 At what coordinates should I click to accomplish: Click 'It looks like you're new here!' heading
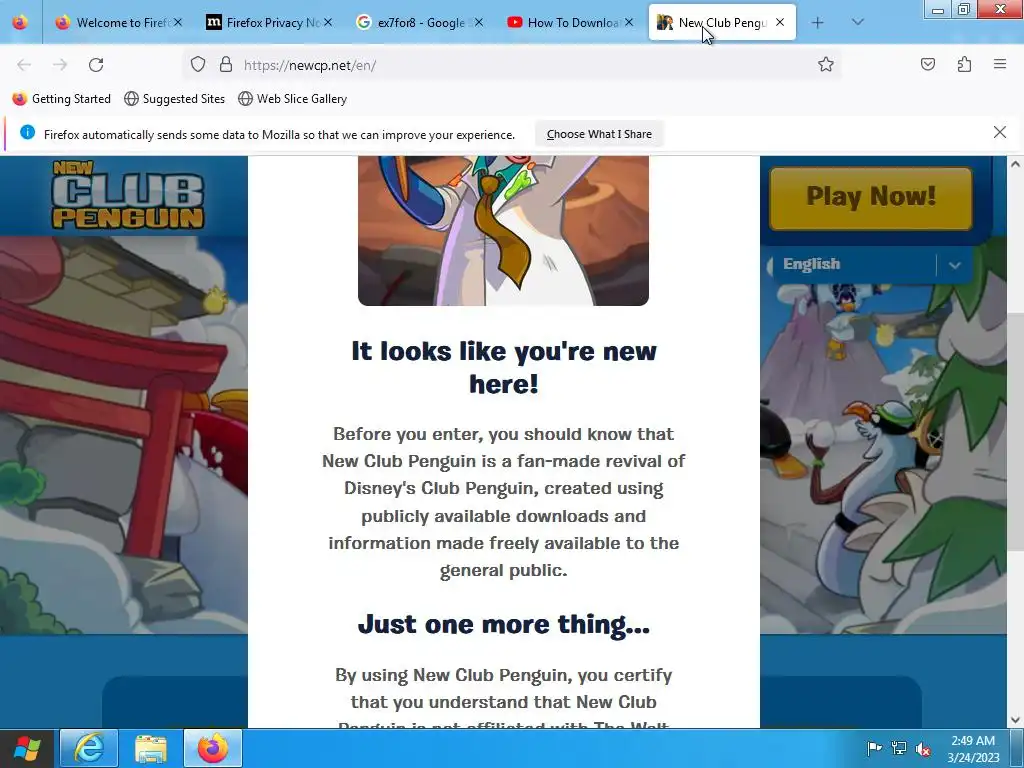[504, 367]
